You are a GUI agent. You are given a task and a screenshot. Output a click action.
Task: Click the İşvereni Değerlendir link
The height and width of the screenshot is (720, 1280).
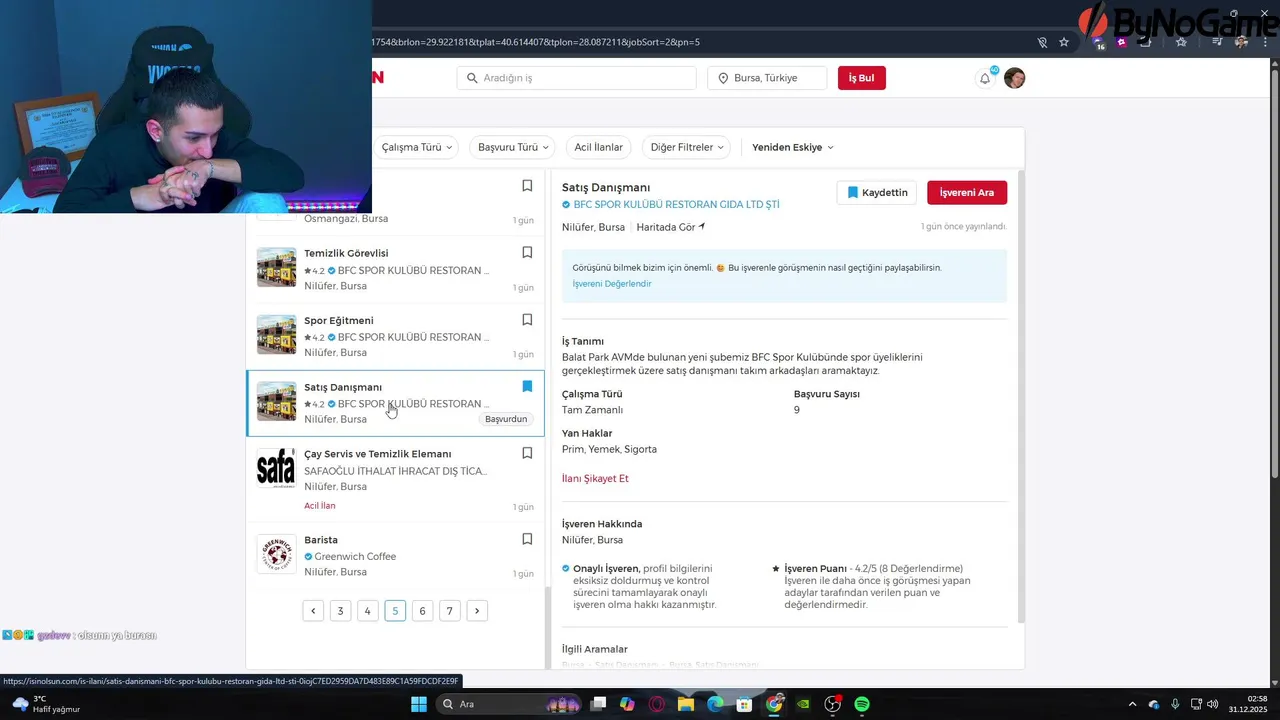coord(612,284)
